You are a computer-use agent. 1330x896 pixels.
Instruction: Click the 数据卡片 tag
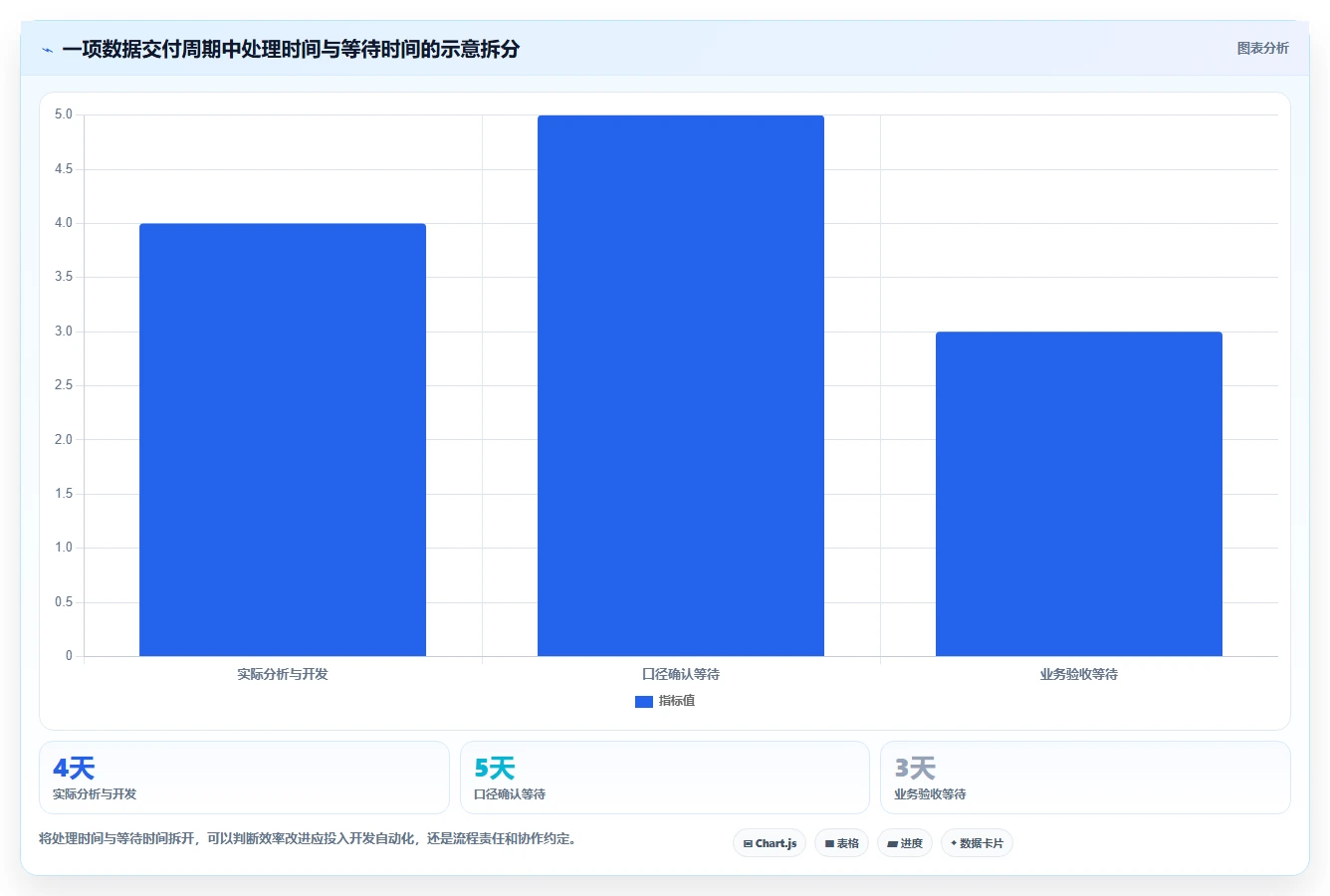point(977,843)
